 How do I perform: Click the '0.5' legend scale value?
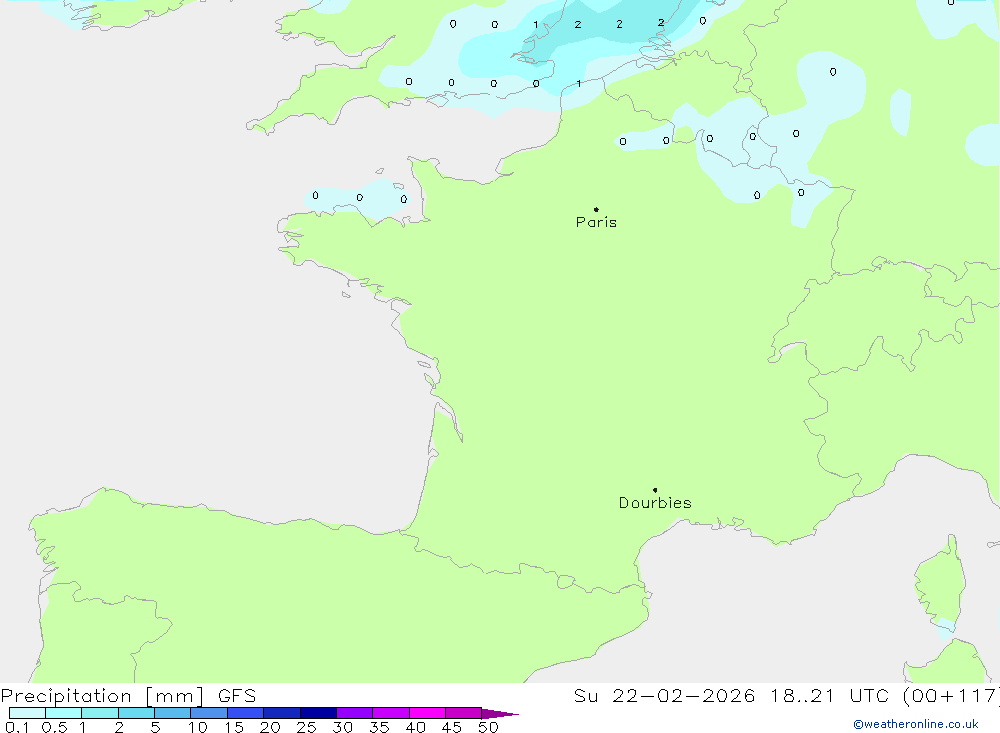[54, 727]
